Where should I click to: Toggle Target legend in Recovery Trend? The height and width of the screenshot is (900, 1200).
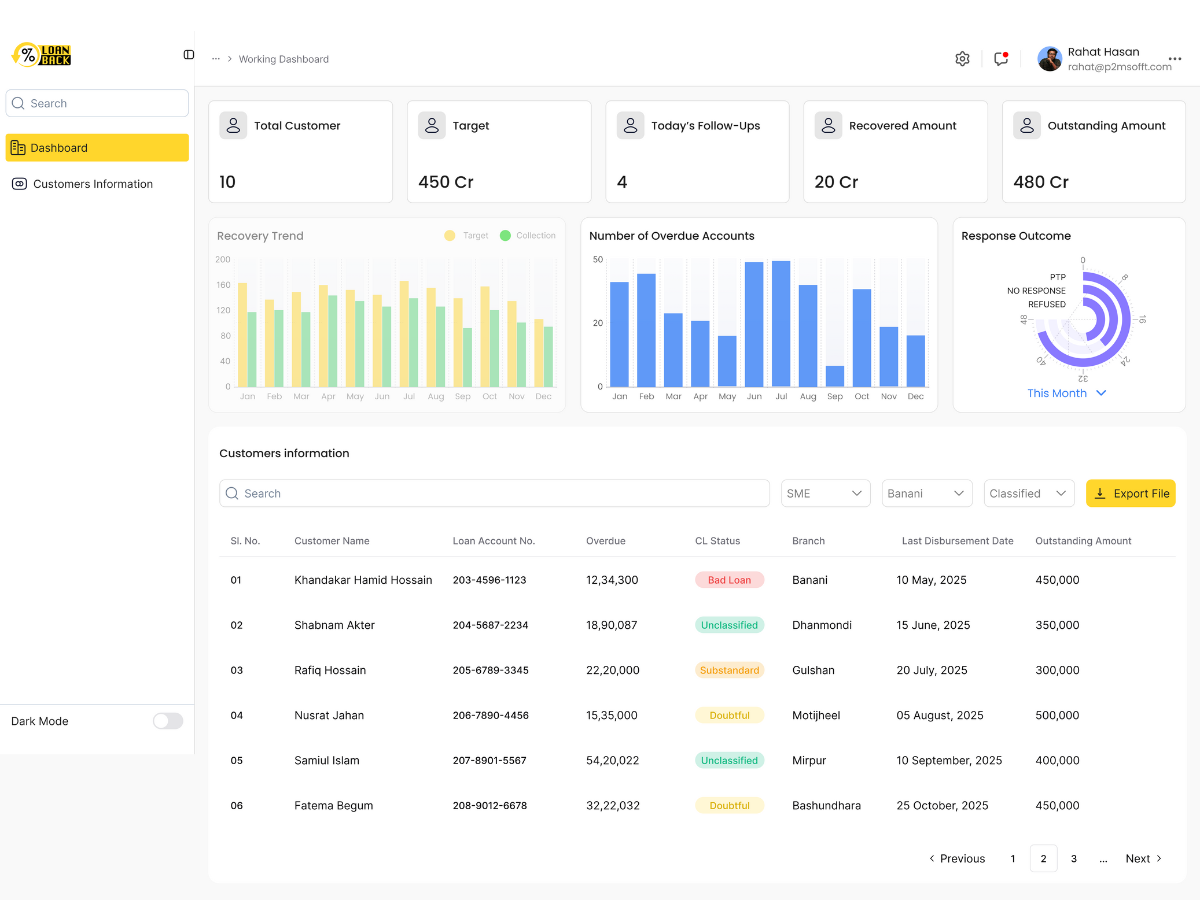coord(466,236)
